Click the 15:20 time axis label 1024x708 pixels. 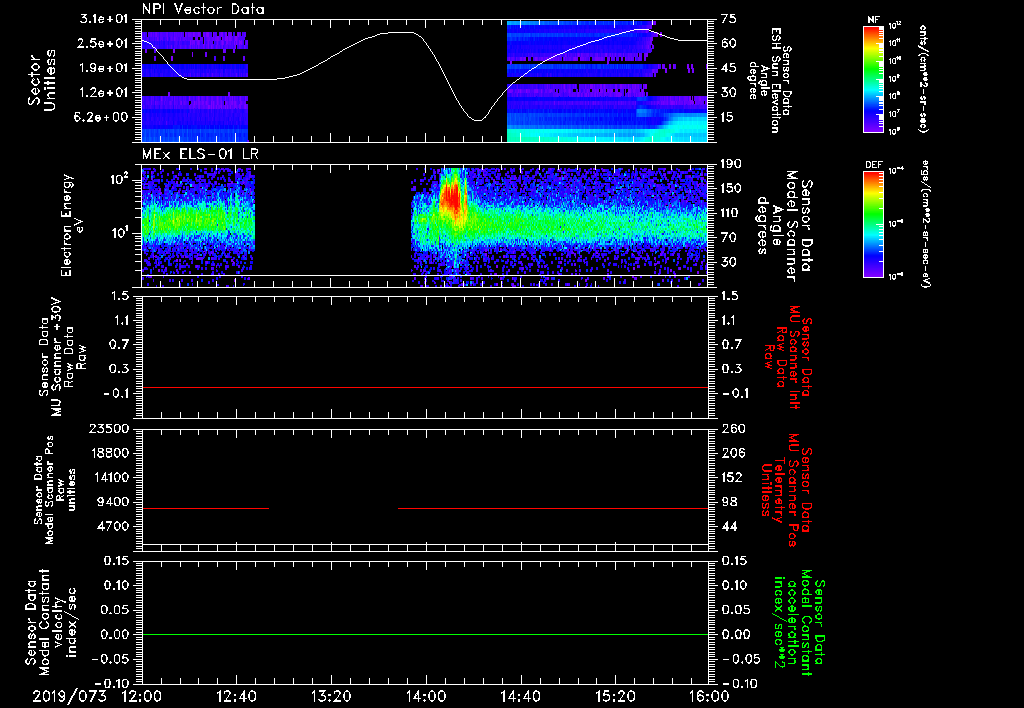tap(615, 696)
